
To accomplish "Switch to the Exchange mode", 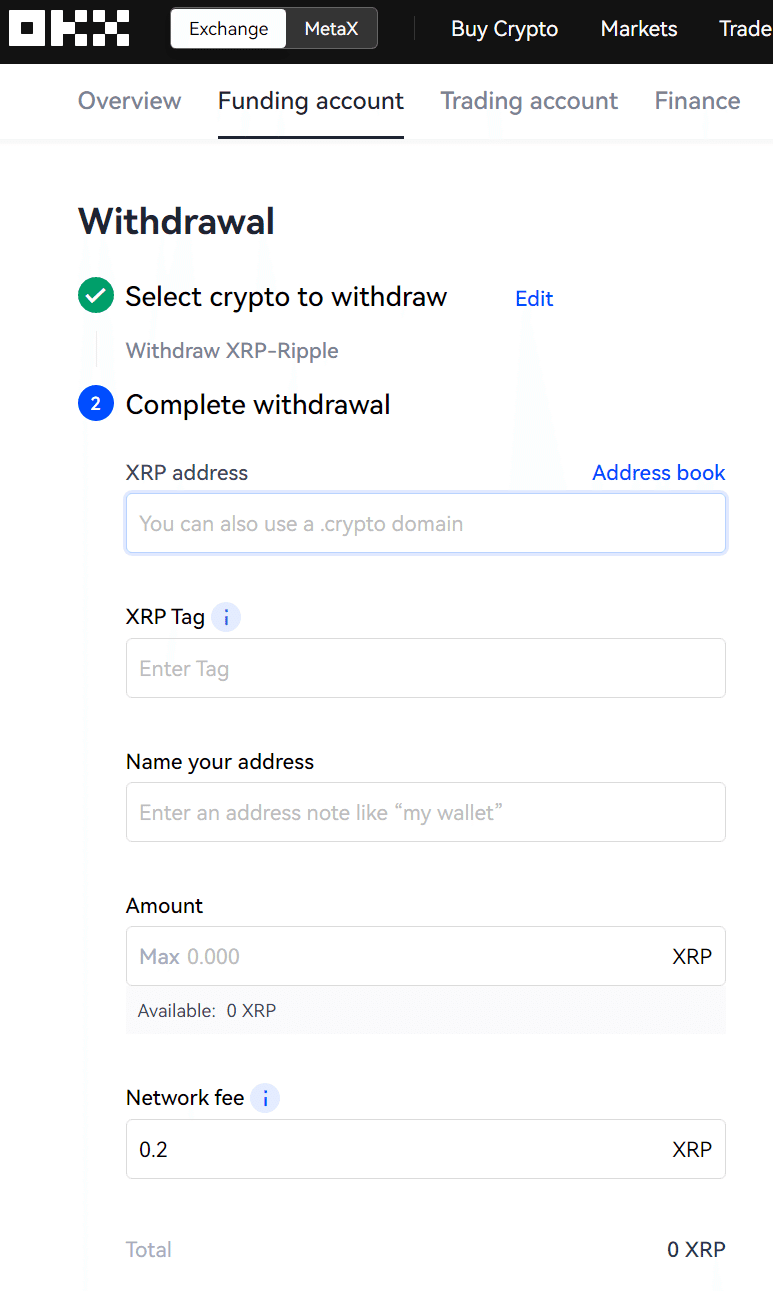I will coord(227,29).
